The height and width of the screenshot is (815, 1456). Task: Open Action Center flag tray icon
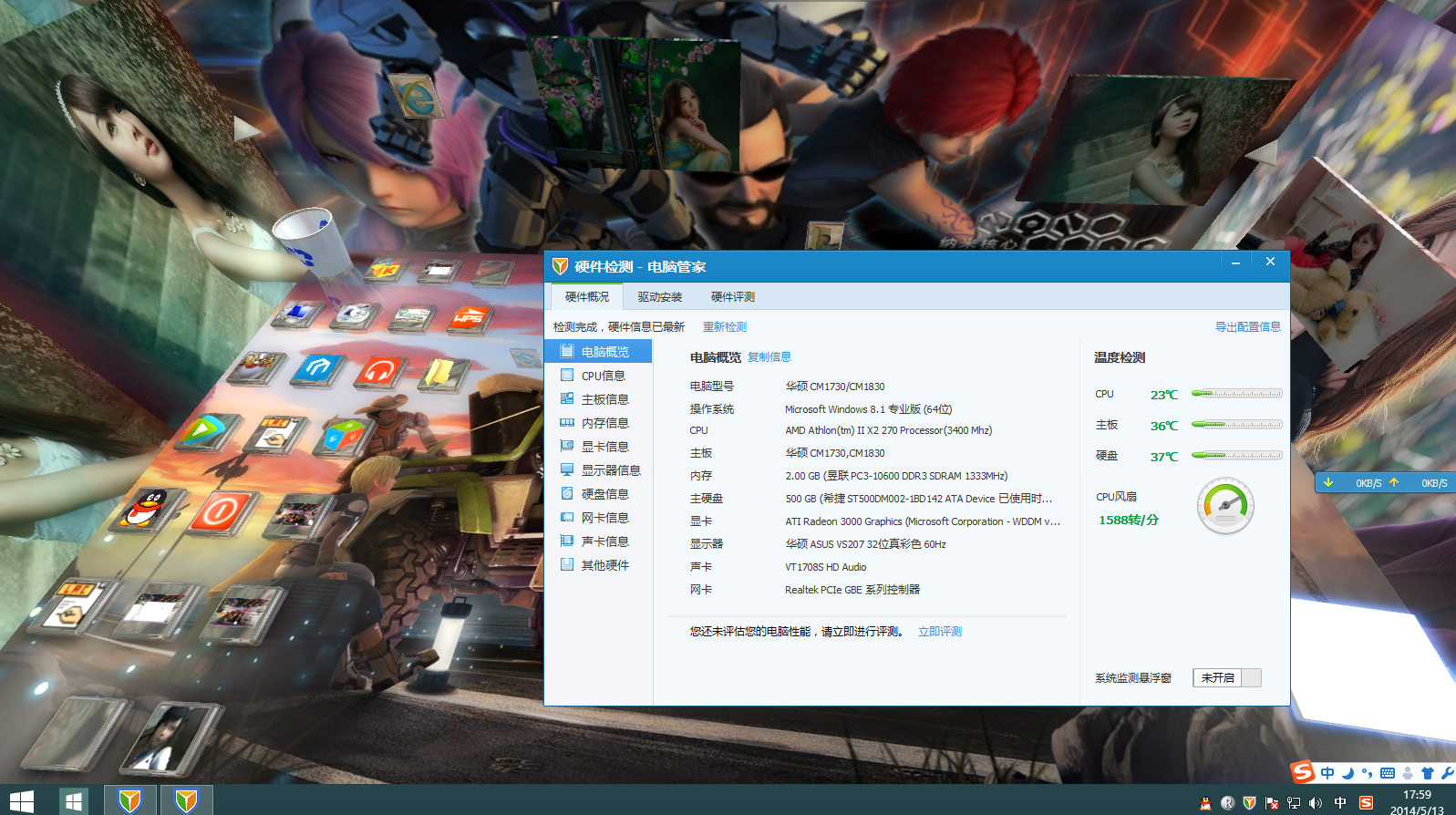[x=1271, y=803]
